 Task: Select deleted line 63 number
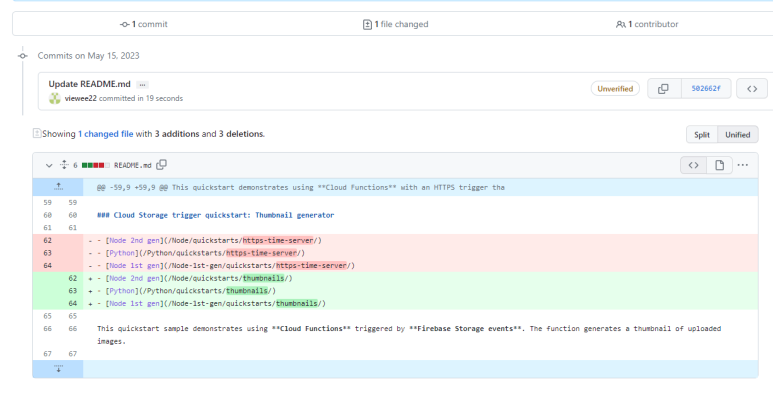47,253
